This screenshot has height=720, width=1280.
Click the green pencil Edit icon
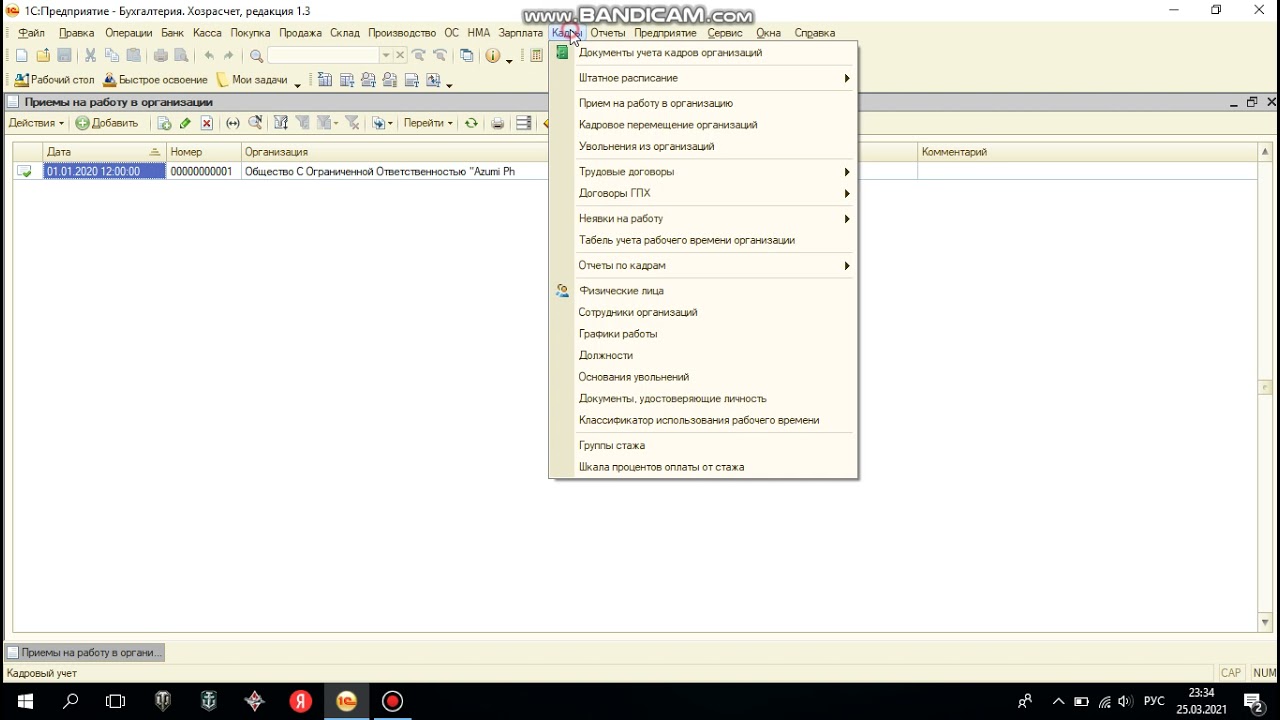[x=185, y=123]
